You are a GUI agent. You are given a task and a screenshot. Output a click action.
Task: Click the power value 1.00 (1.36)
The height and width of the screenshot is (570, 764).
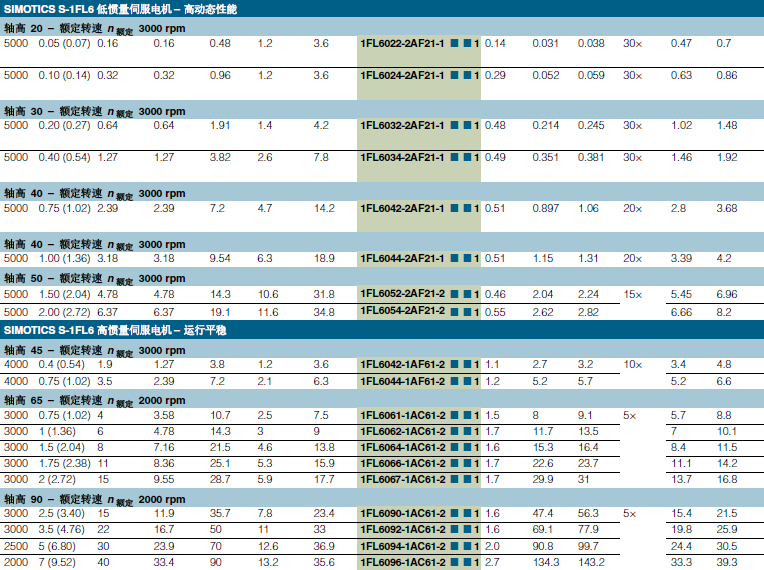coord(64,259)
